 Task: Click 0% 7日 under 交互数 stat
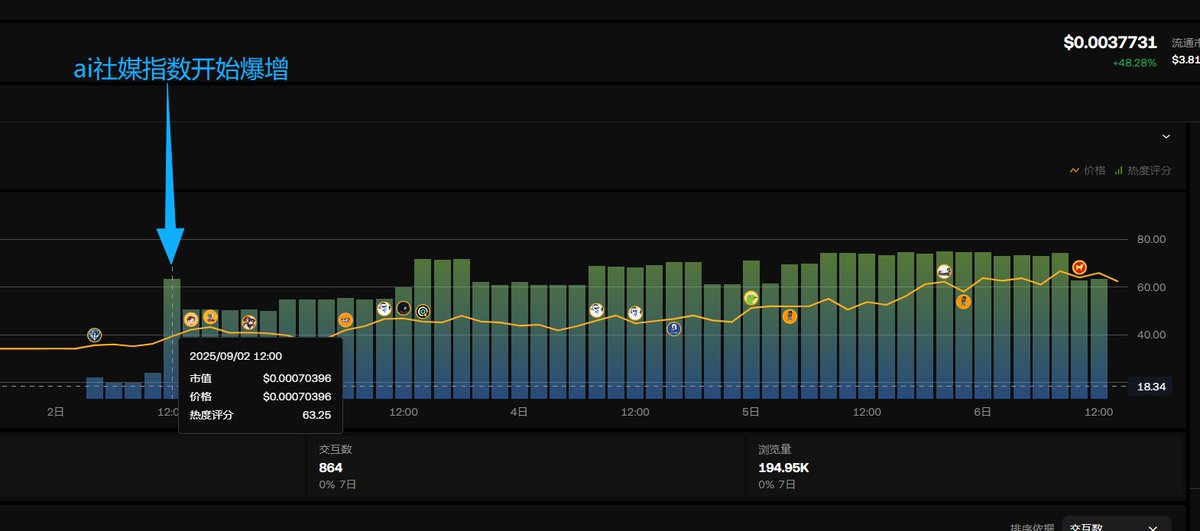338,485
